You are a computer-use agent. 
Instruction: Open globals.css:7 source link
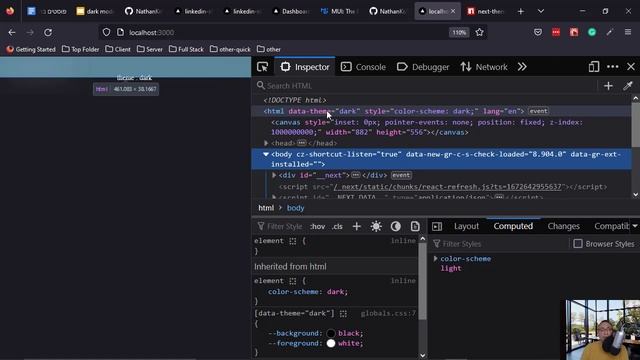[x=388, y=313]
